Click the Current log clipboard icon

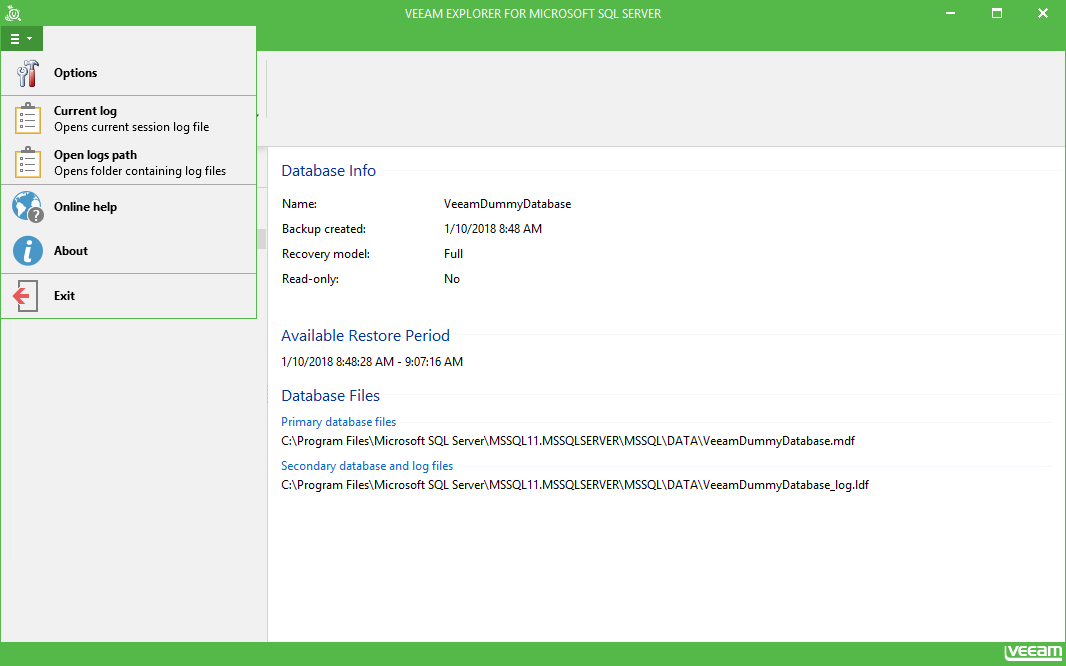28,118
